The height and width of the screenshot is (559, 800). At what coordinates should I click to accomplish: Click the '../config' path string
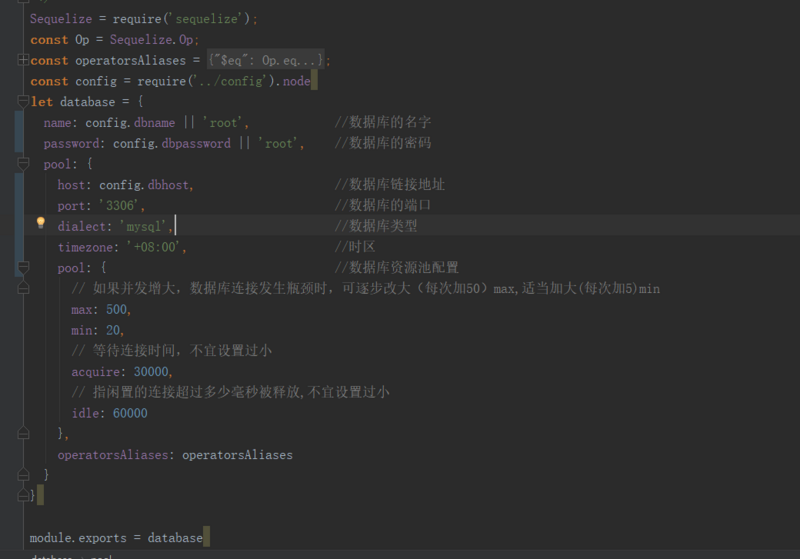click(228, 81)
